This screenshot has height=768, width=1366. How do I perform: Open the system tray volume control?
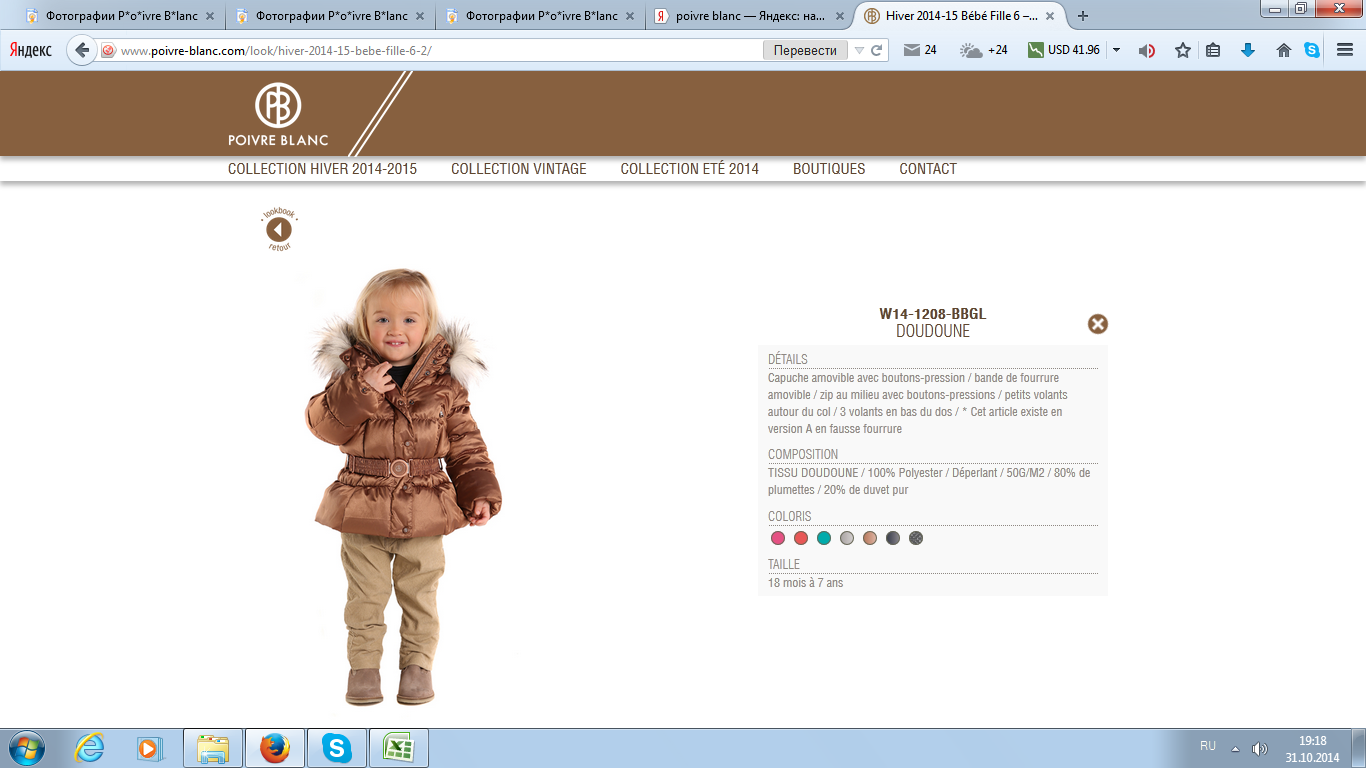pos(1260,749)
